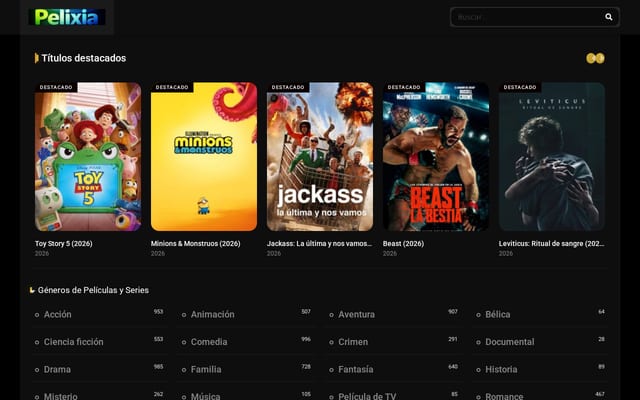View the Romance genre
640x400 pixels.
[504, 396]
